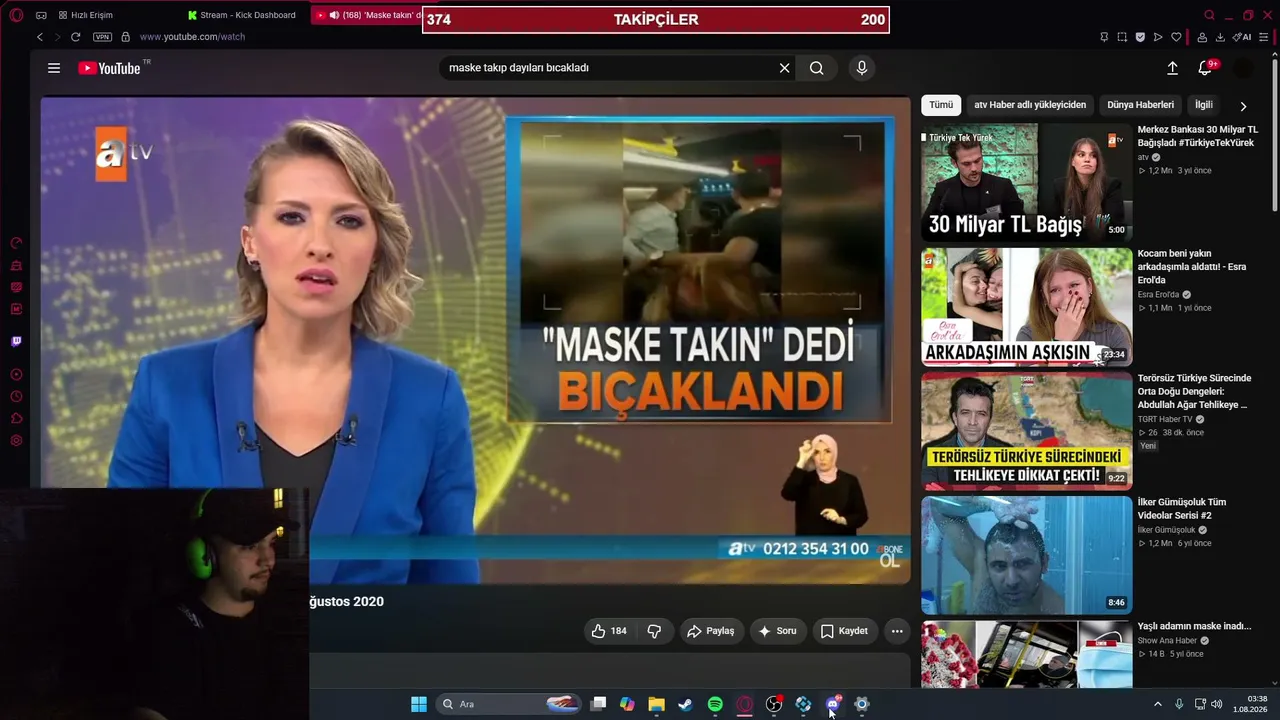Open Discord from the taskbar

coord(833,704)
